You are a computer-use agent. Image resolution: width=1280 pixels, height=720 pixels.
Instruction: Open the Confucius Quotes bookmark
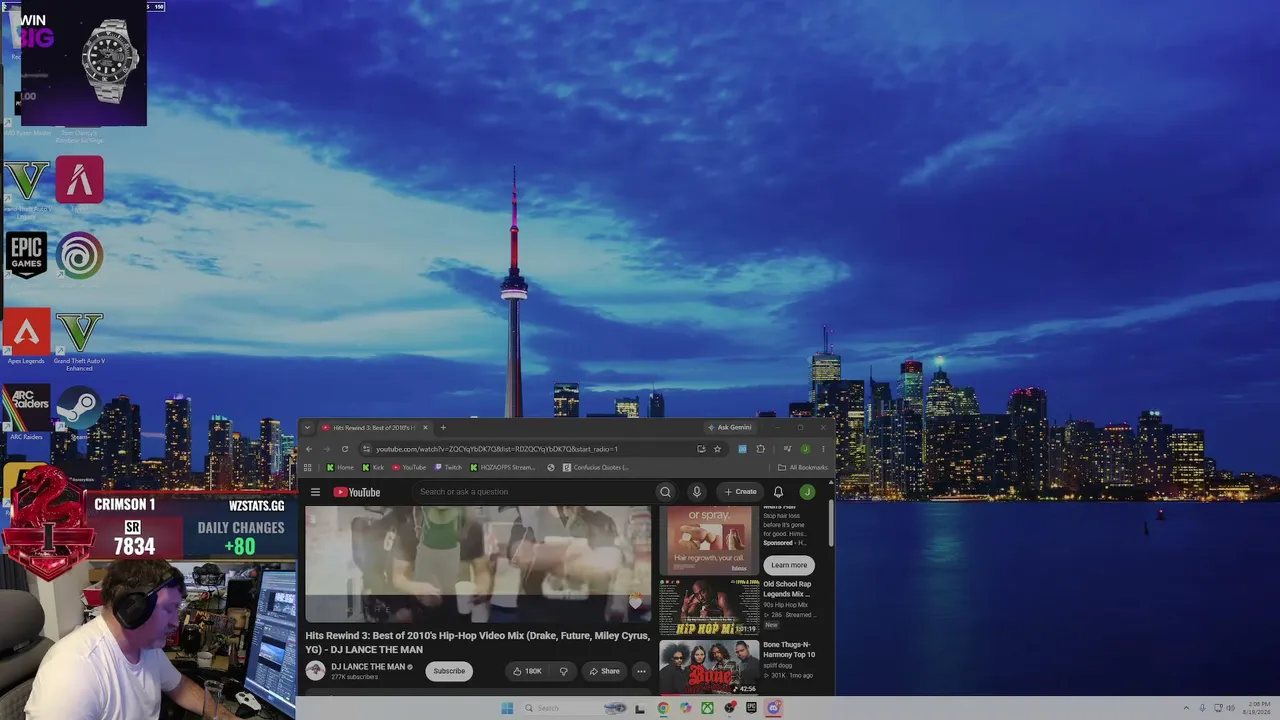point(596,467)
